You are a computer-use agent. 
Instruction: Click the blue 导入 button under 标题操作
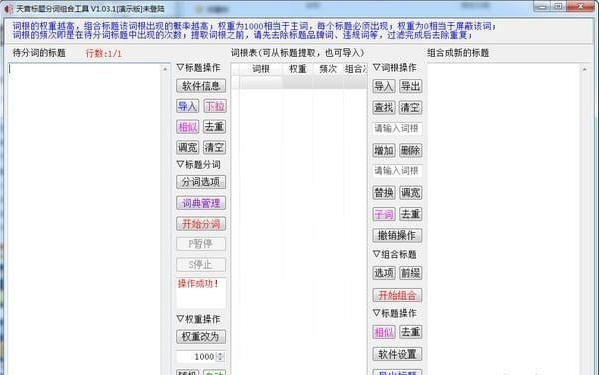click(188, 106)
